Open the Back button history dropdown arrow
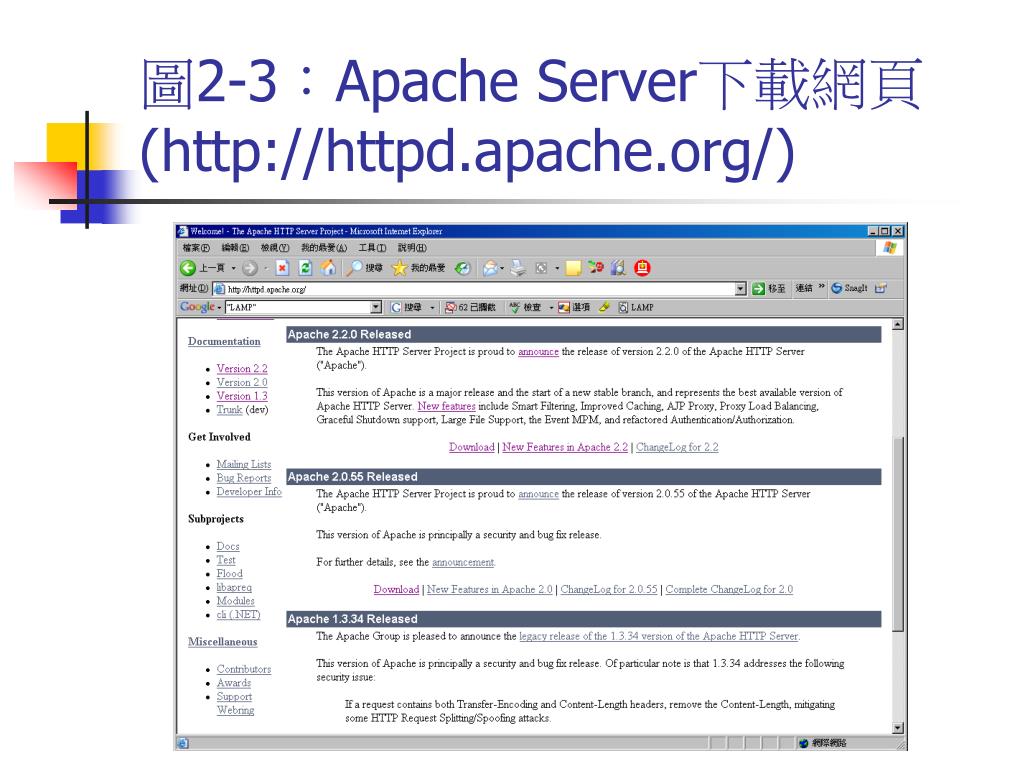 (x=233, y=268)
